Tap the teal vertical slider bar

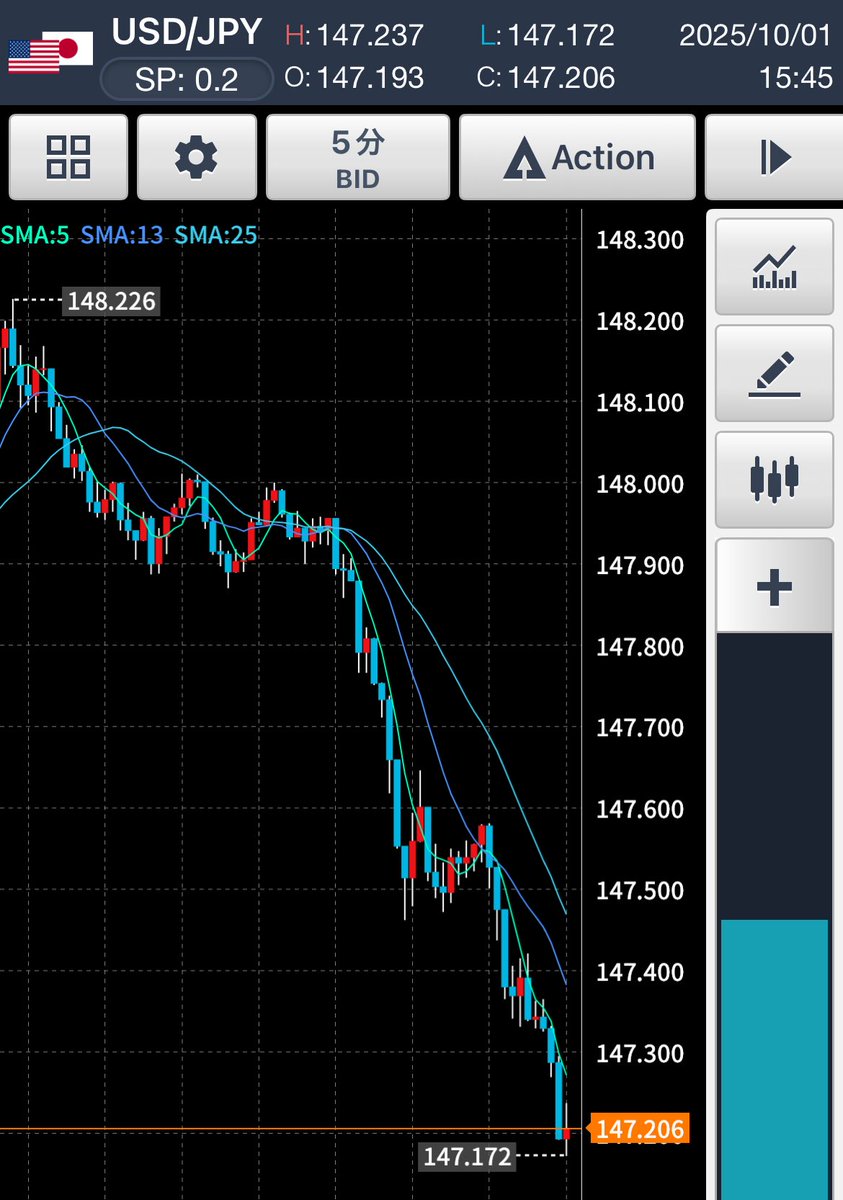coord(775,1060)
